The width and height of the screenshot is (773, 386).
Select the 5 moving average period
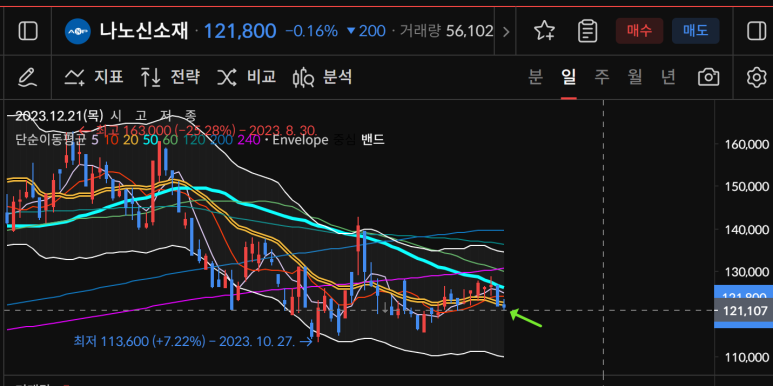tap(95, 140)
